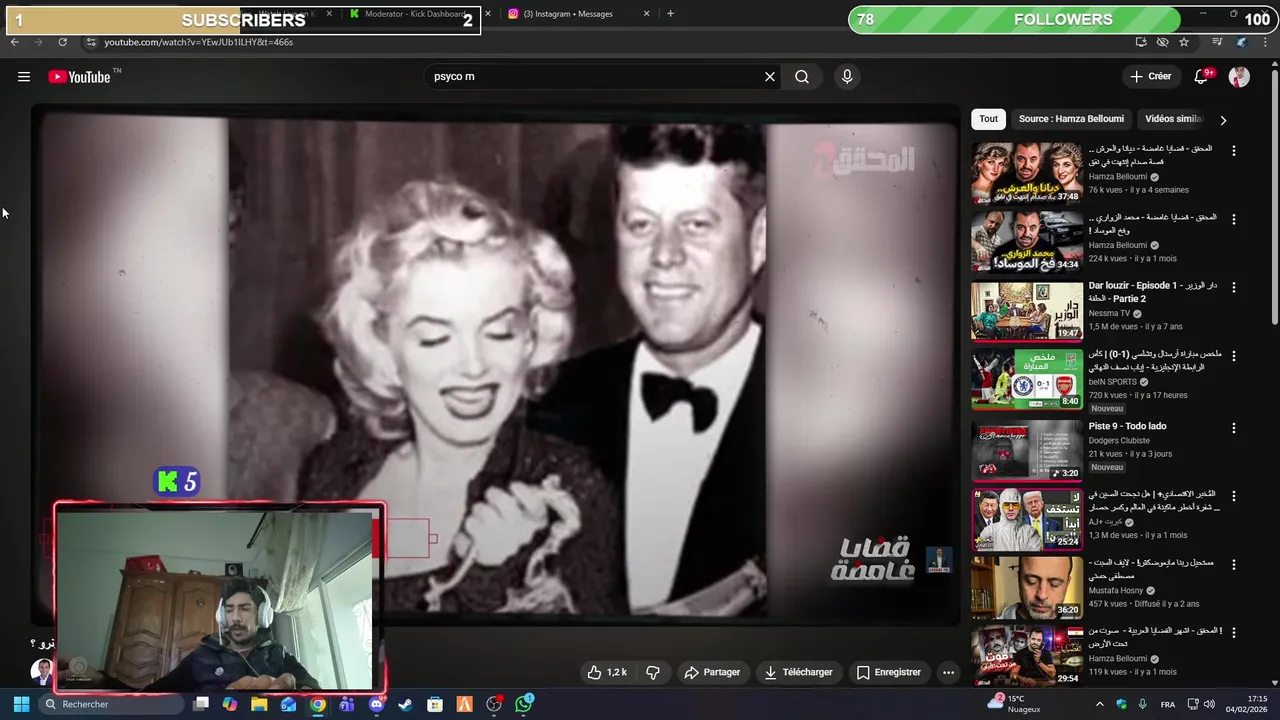Dislike the video
The height and width of the screenshot is (720, 1280).
pyautogui.click(x=652, y=673)
